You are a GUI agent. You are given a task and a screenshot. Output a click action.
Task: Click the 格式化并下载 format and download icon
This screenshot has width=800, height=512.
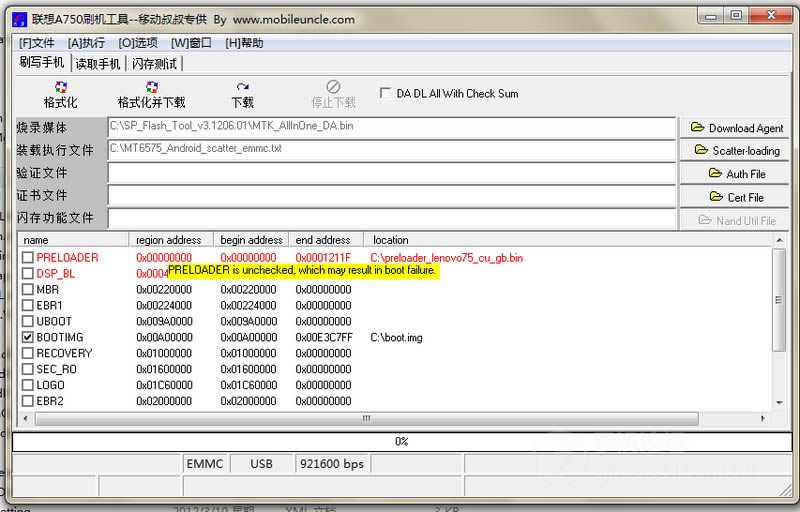coord(151,88)
